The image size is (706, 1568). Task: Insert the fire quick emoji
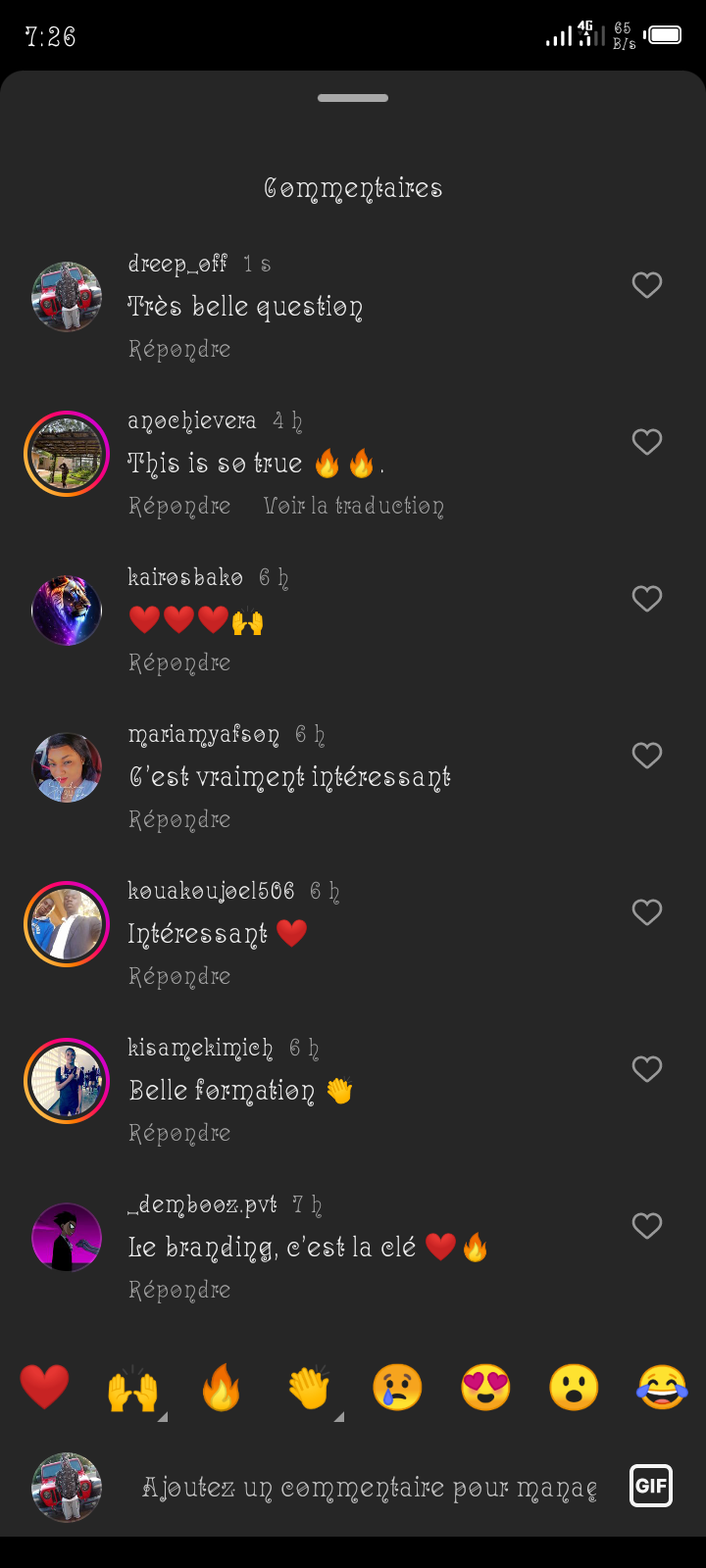[x=221, y=1388]
